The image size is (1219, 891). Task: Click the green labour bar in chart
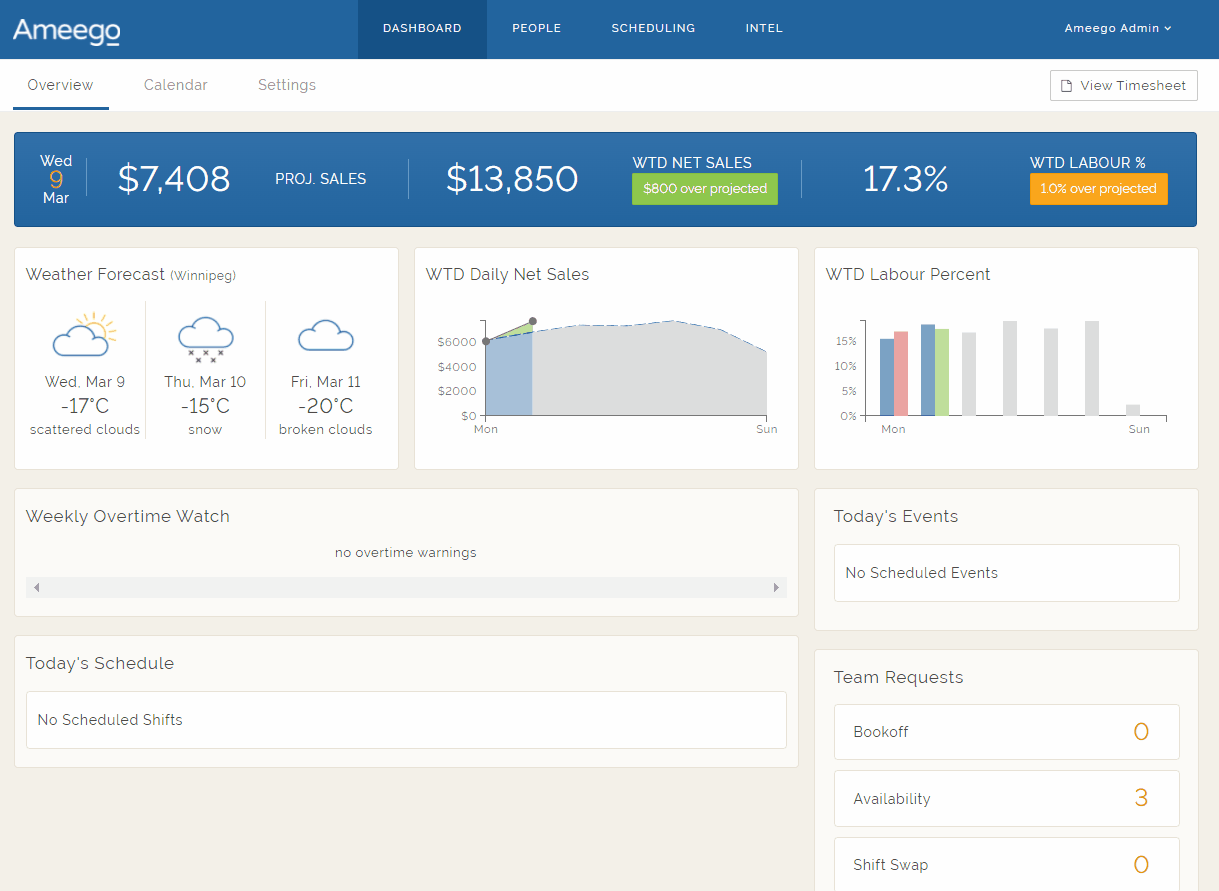[942, 371]
